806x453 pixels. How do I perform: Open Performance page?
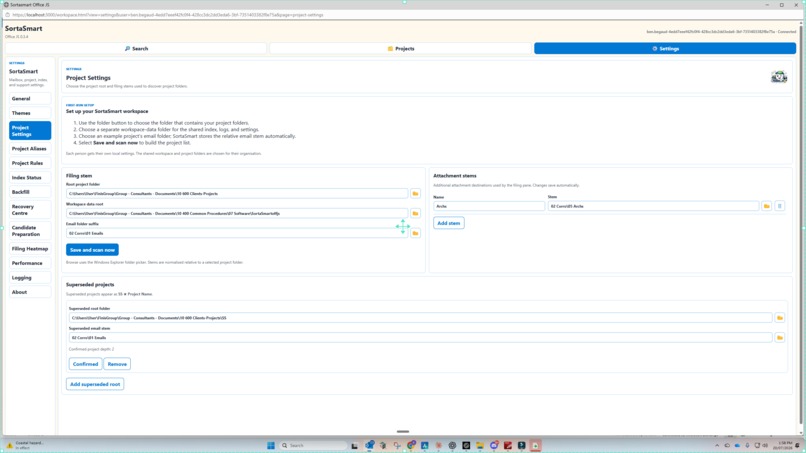[x=30, y=263]
